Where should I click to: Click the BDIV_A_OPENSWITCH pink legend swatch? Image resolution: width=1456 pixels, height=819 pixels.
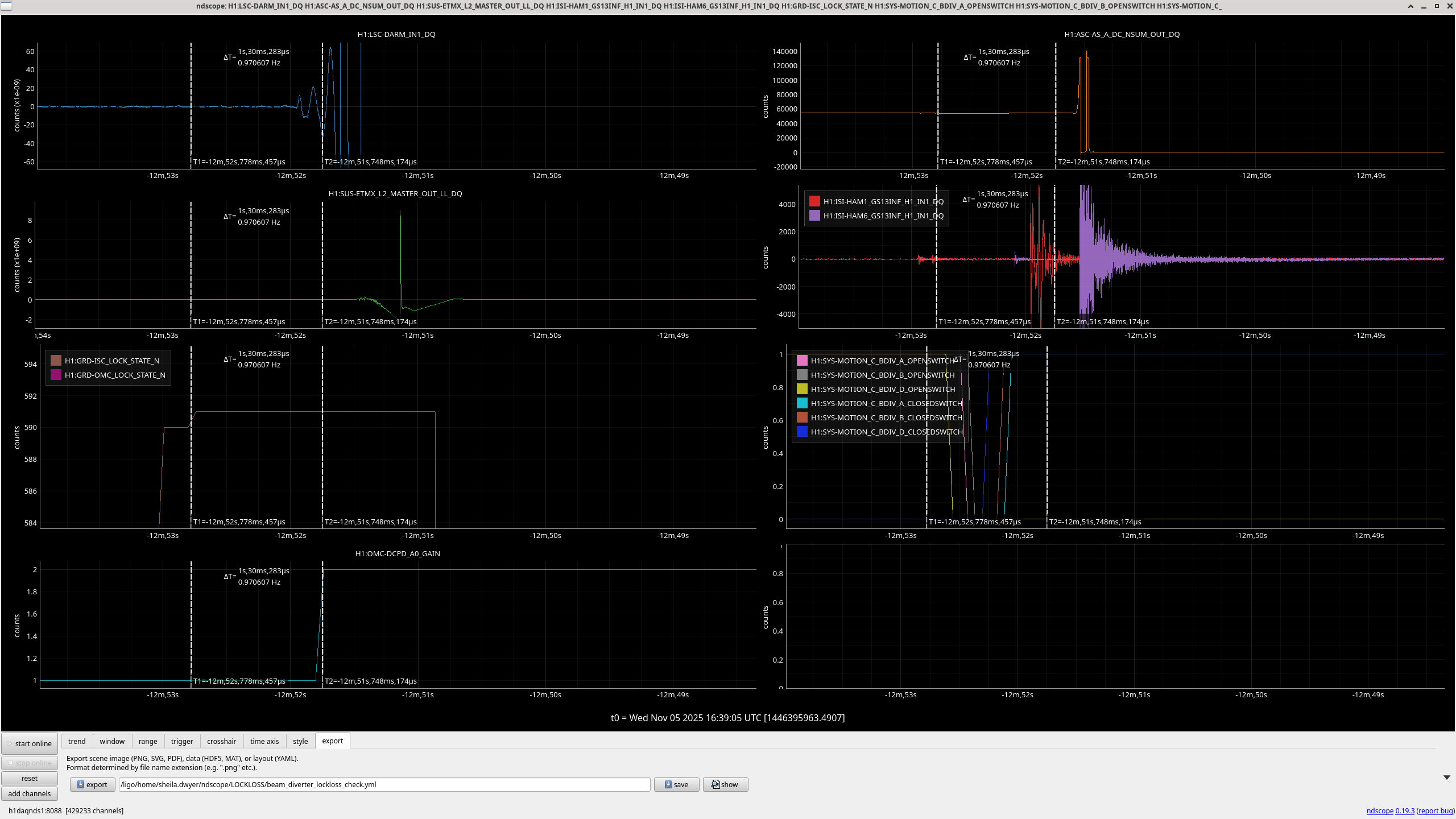coord(802,361)
